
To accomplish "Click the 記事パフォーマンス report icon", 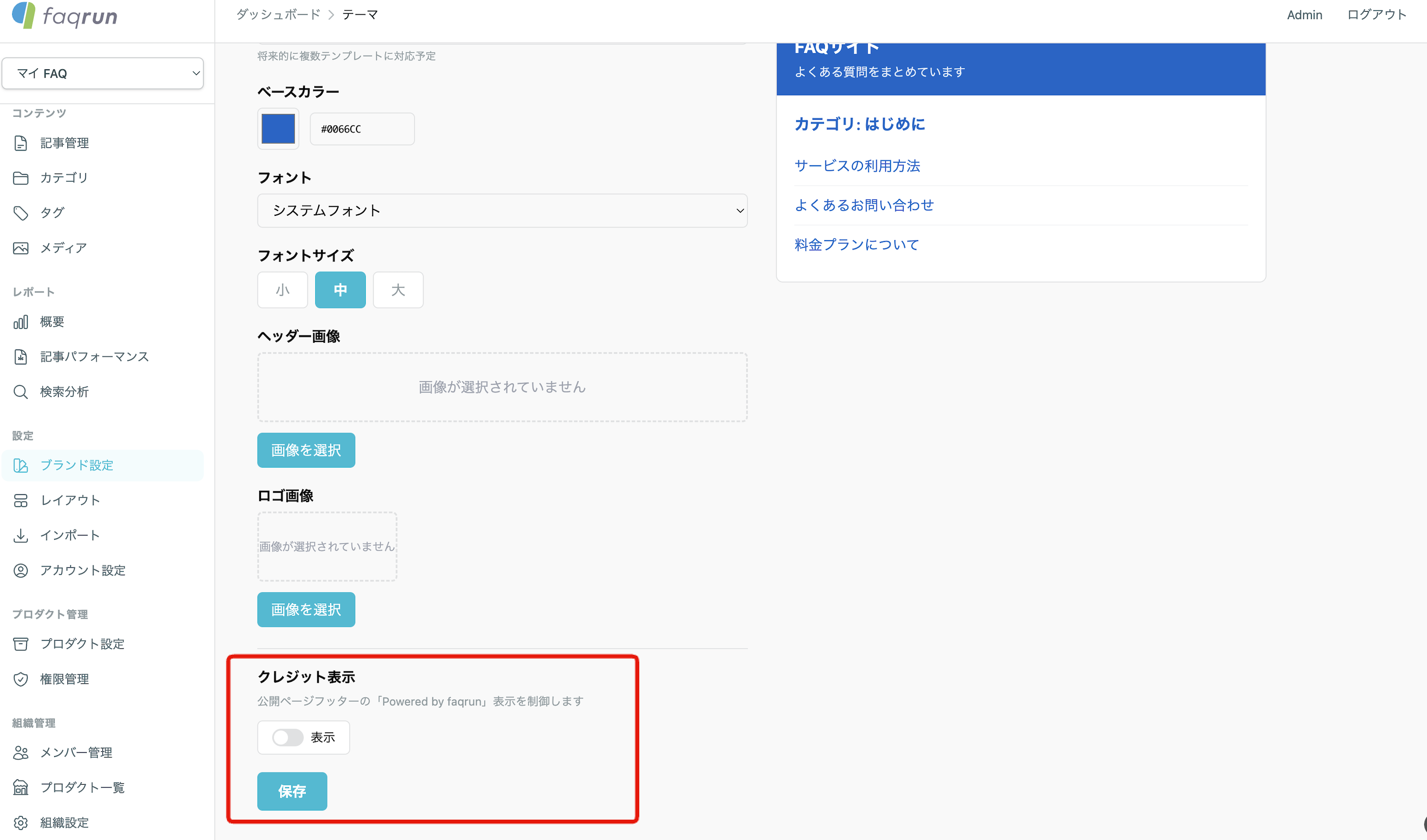I will [x=21, y=357].
